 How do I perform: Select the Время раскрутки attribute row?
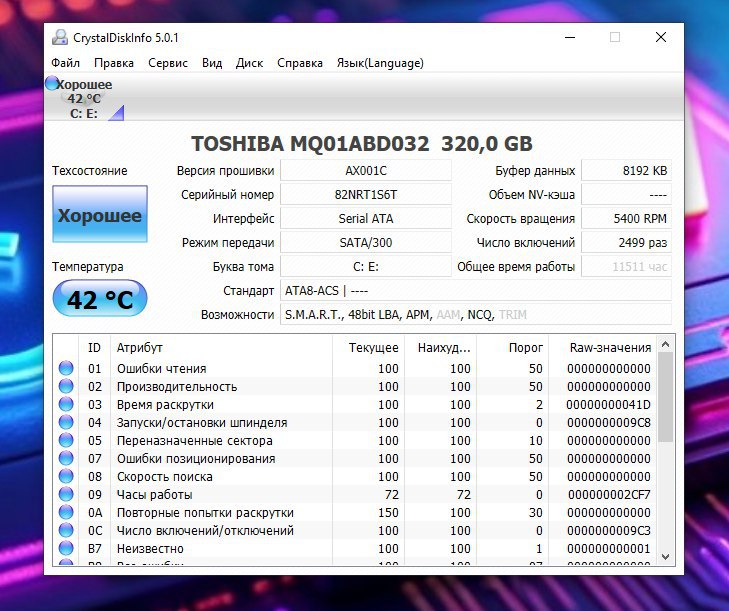(x=355, y=405)
